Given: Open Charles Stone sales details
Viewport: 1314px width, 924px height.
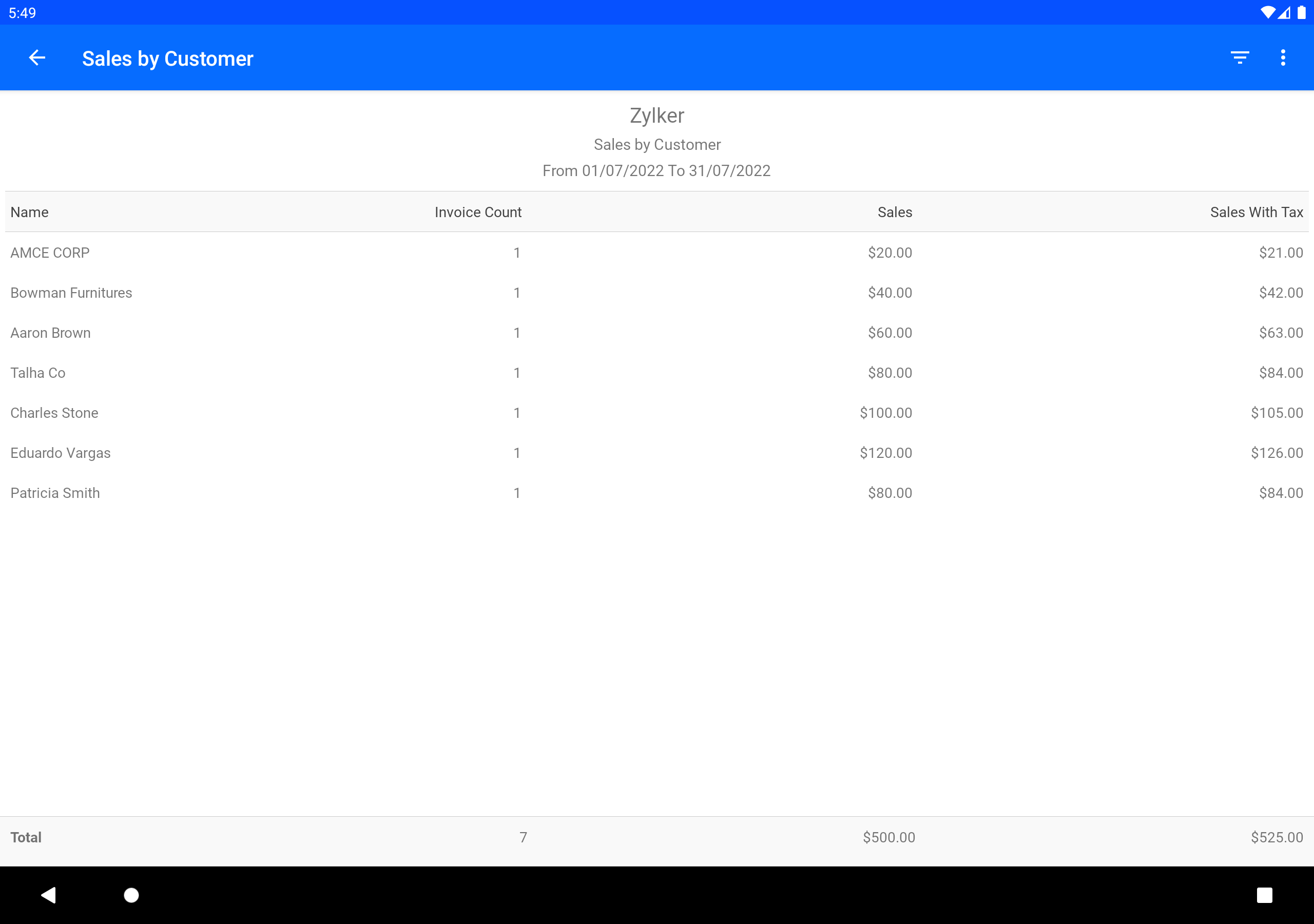Looking at the screenshot, I should (657, 413).
